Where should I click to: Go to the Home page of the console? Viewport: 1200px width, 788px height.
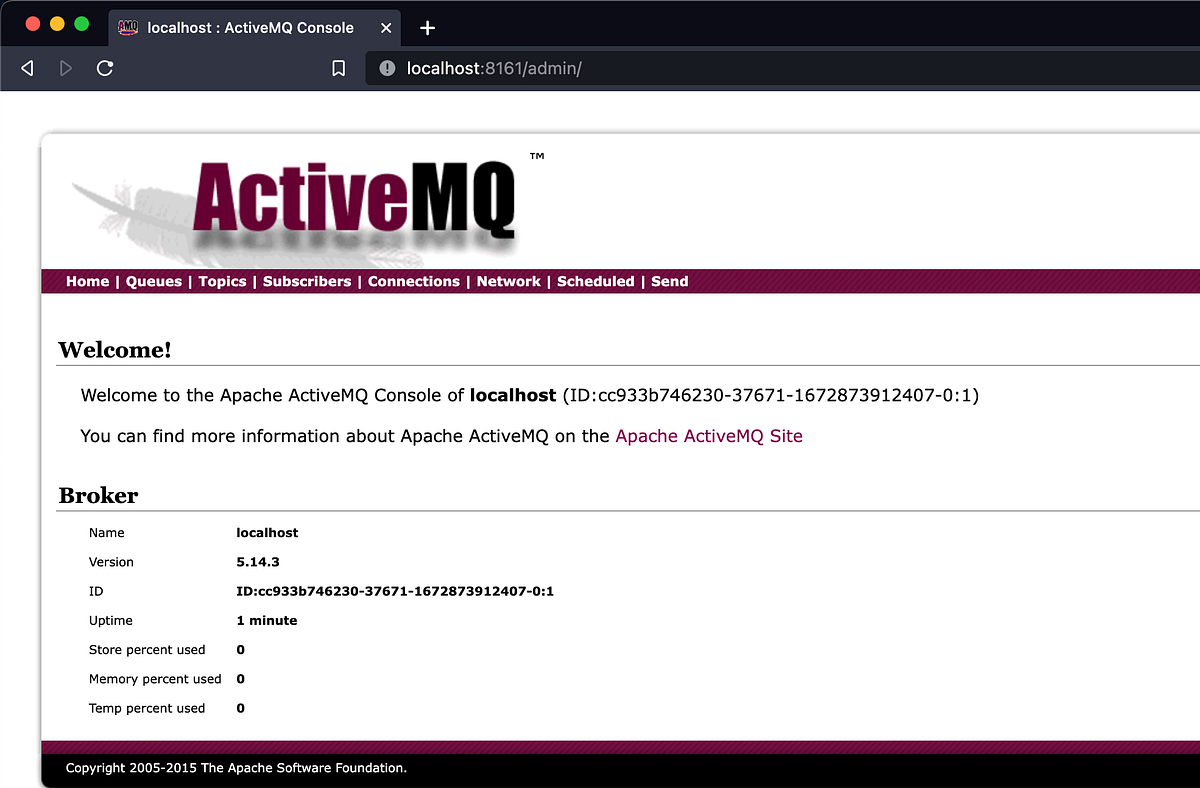coord(87,281)
